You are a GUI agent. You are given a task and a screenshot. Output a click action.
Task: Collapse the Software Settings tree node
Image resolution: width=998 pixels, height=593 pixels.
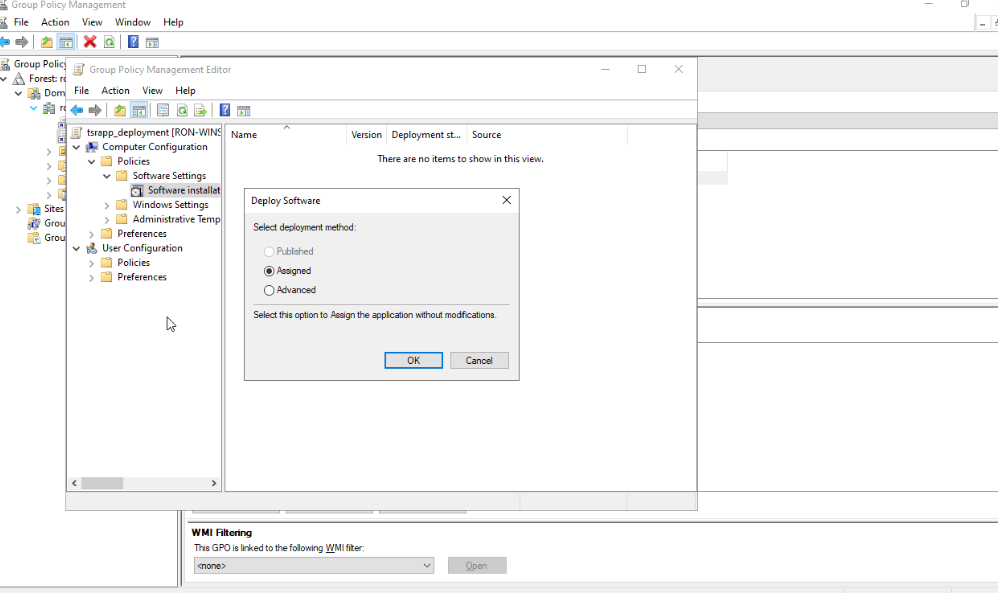[108, 176]
